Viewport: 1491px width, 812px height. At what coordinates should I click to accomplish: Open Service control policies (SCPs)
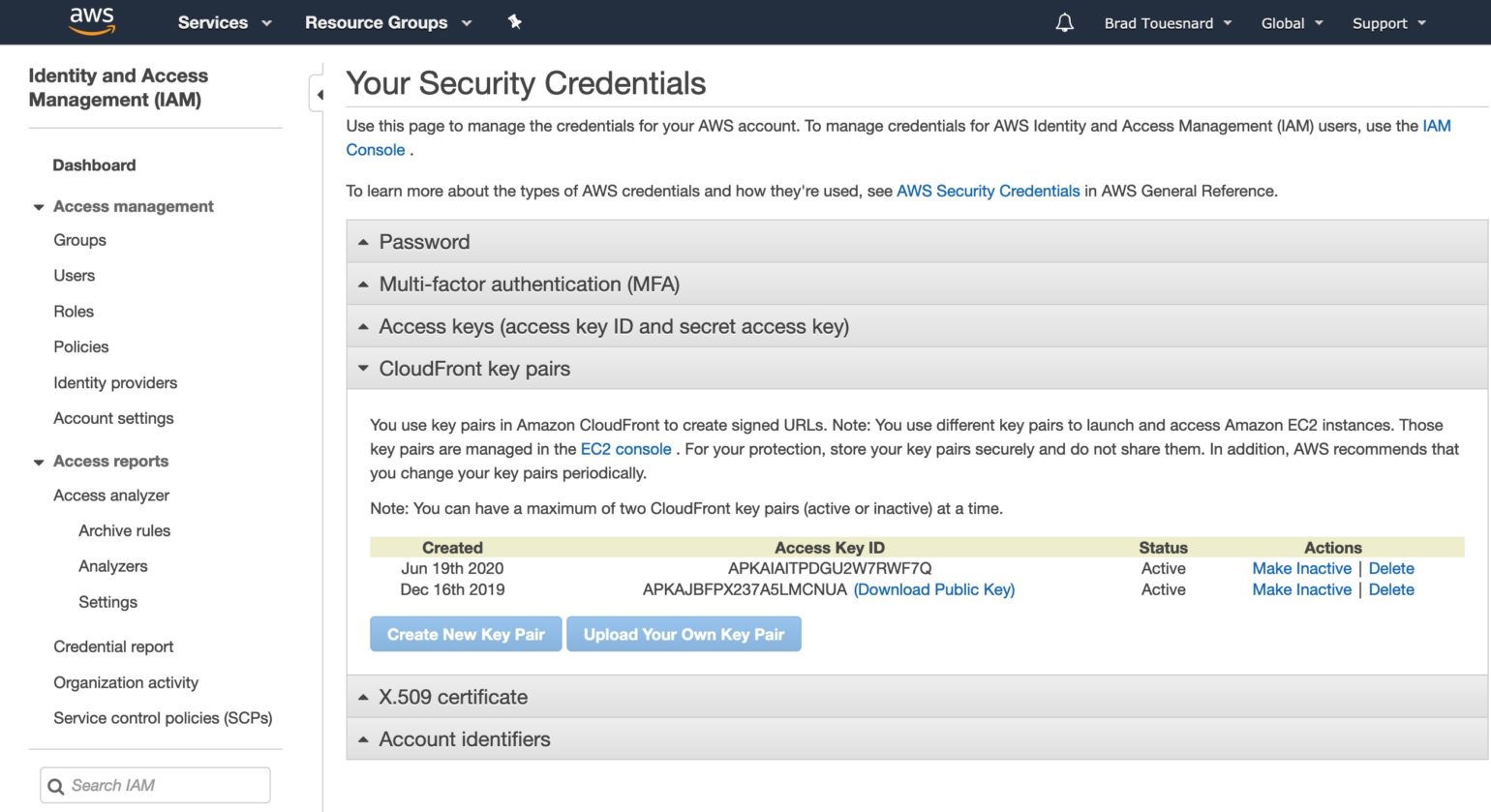click(163, 718)
